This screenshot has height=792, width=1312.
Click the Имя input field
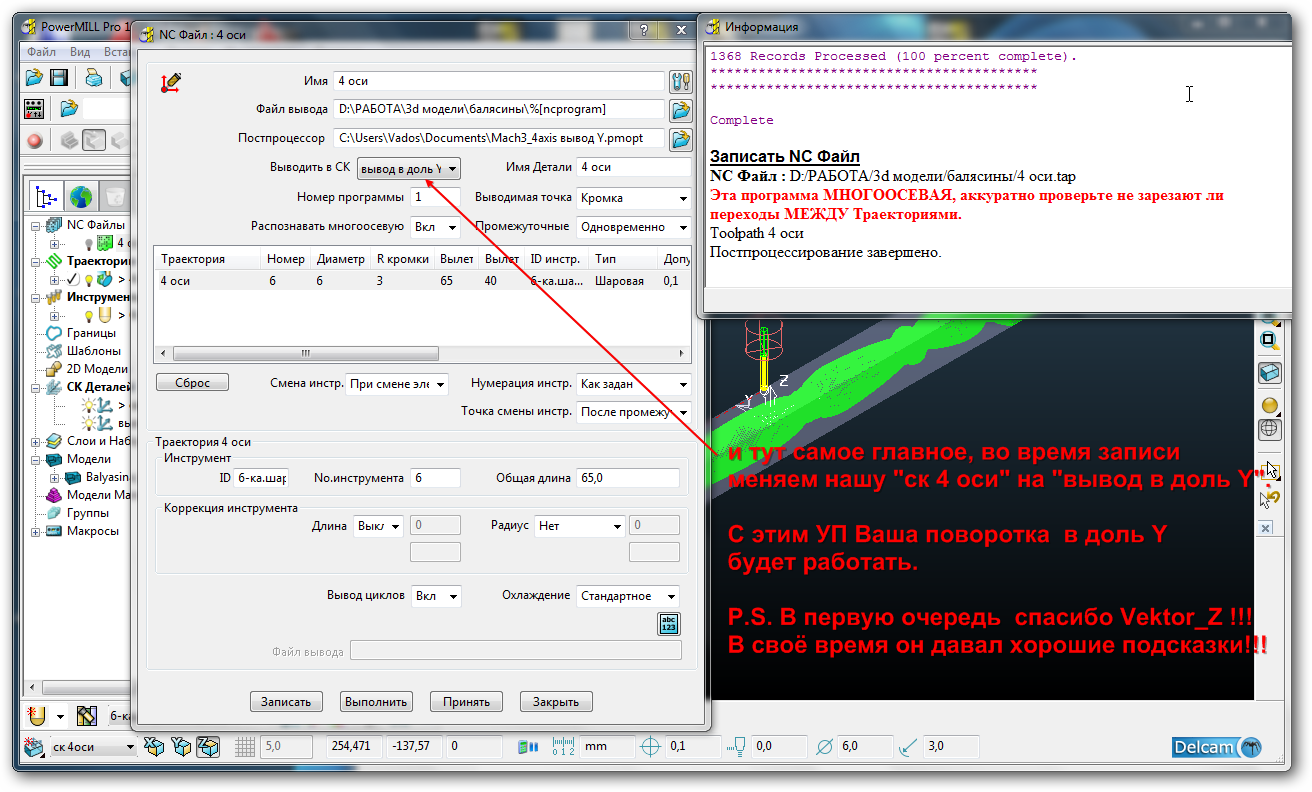(500, 81)
